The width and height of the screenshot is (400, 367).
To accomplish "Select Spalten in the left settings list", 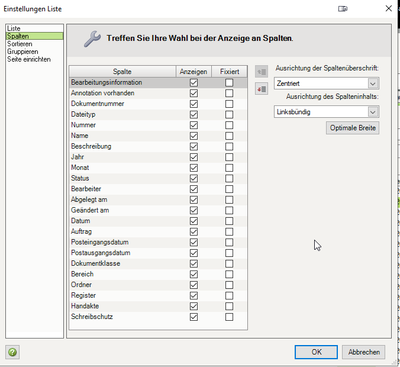I will point(35,36).
